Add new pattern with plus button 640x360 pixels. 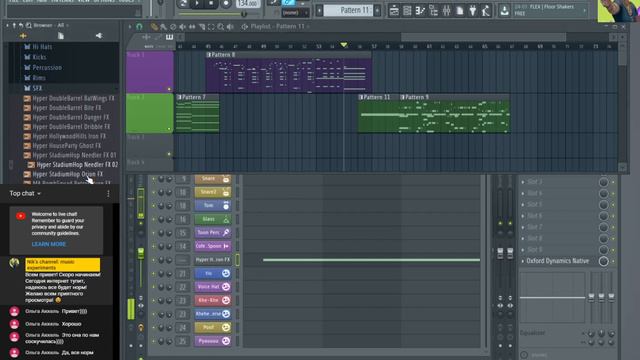[x=377, y=11]
